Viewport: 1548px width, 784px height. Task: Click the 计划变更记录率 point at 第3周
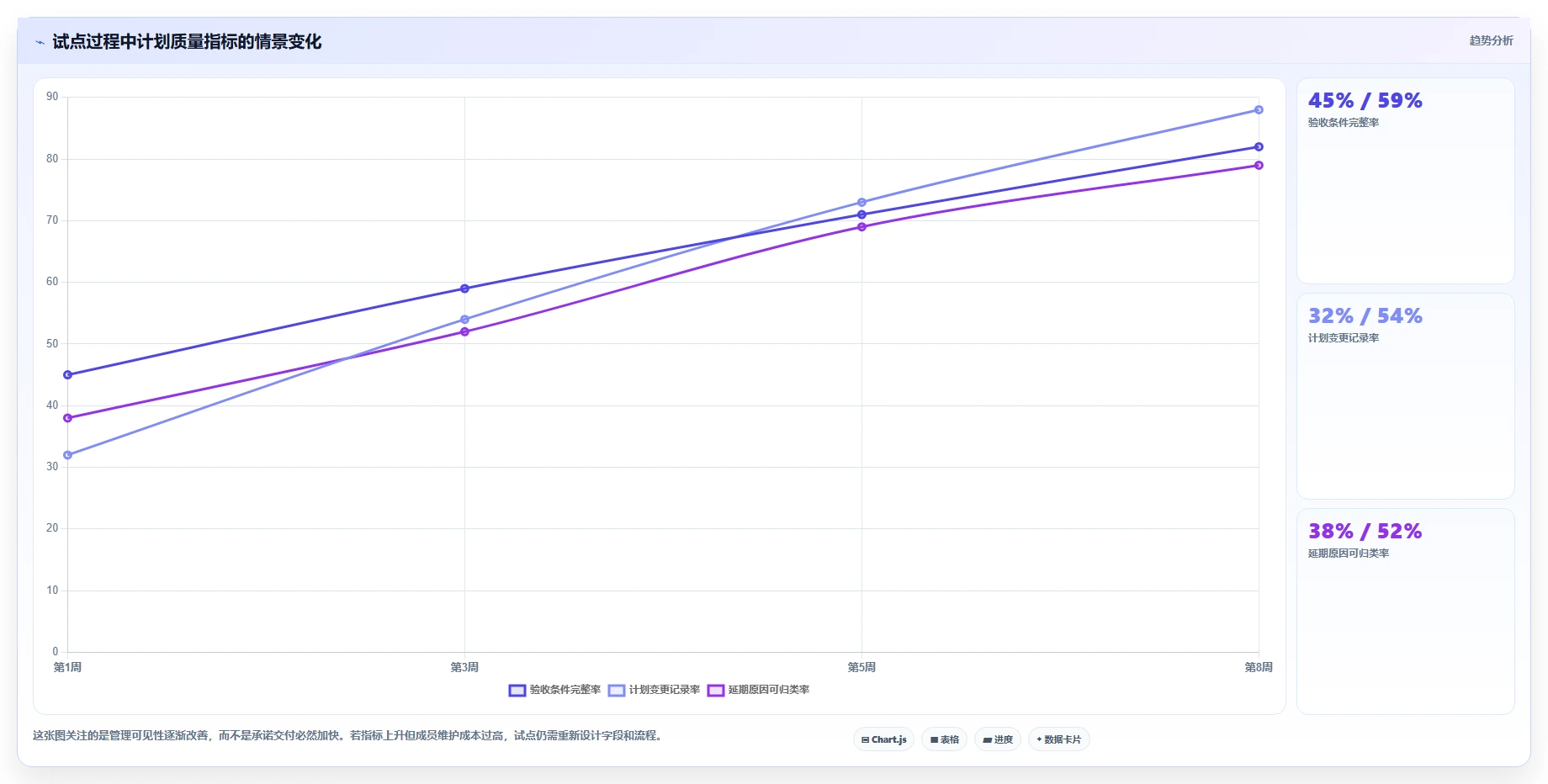click(x=464, y=320)
